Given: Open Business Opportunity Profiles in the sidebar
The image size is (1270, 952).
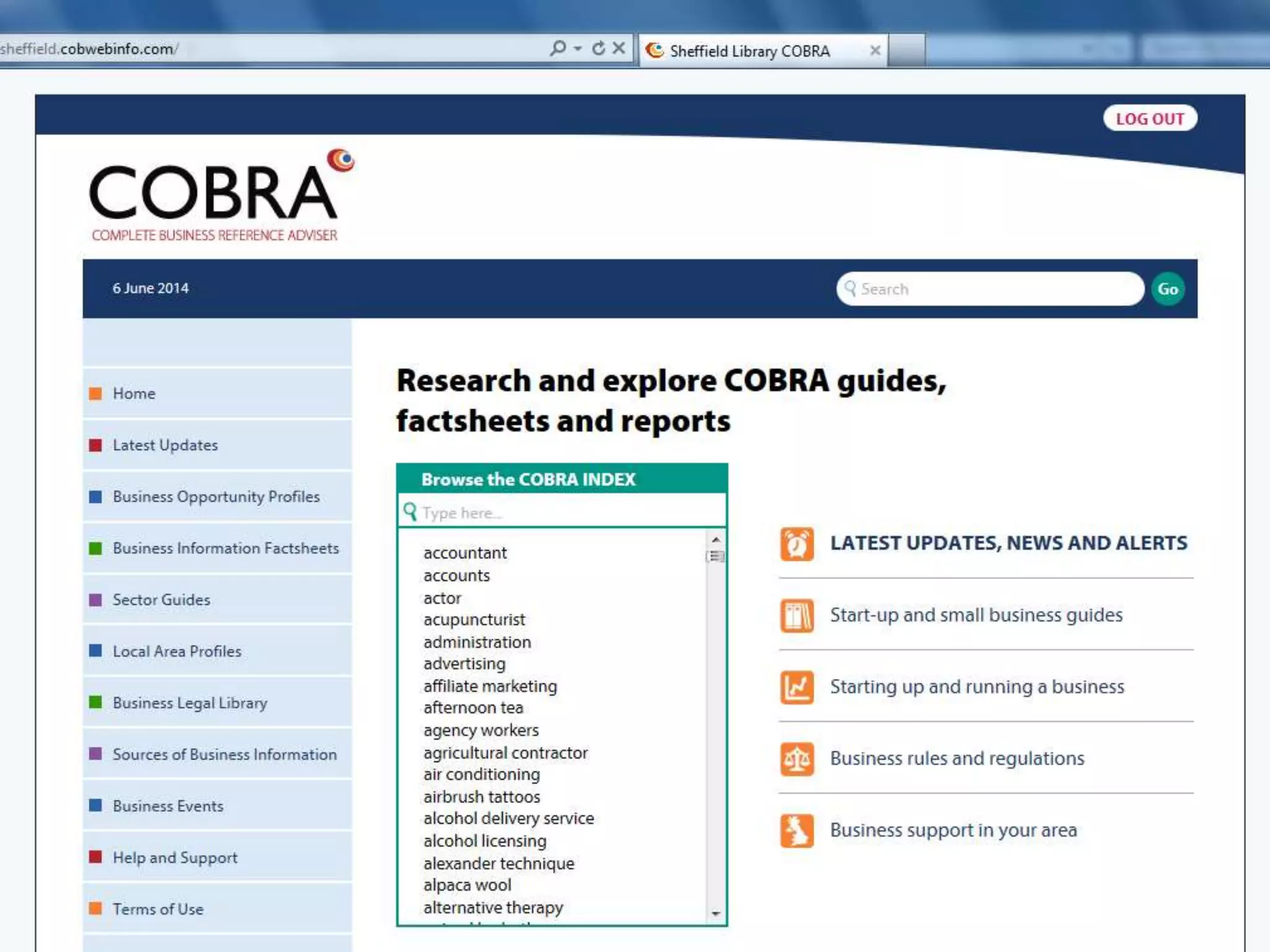Looking at the screenshot, I should click(216, 496).
